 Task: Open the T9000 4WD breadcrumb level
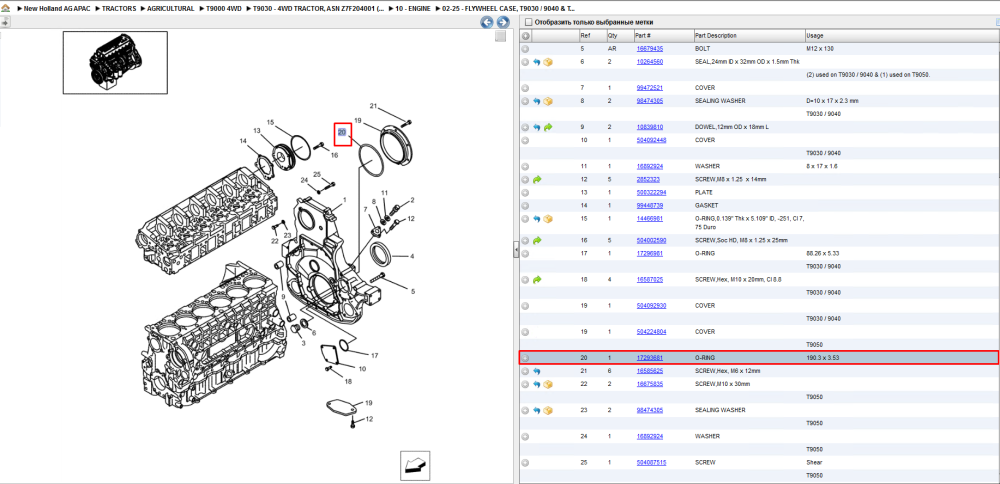(223, 9)
